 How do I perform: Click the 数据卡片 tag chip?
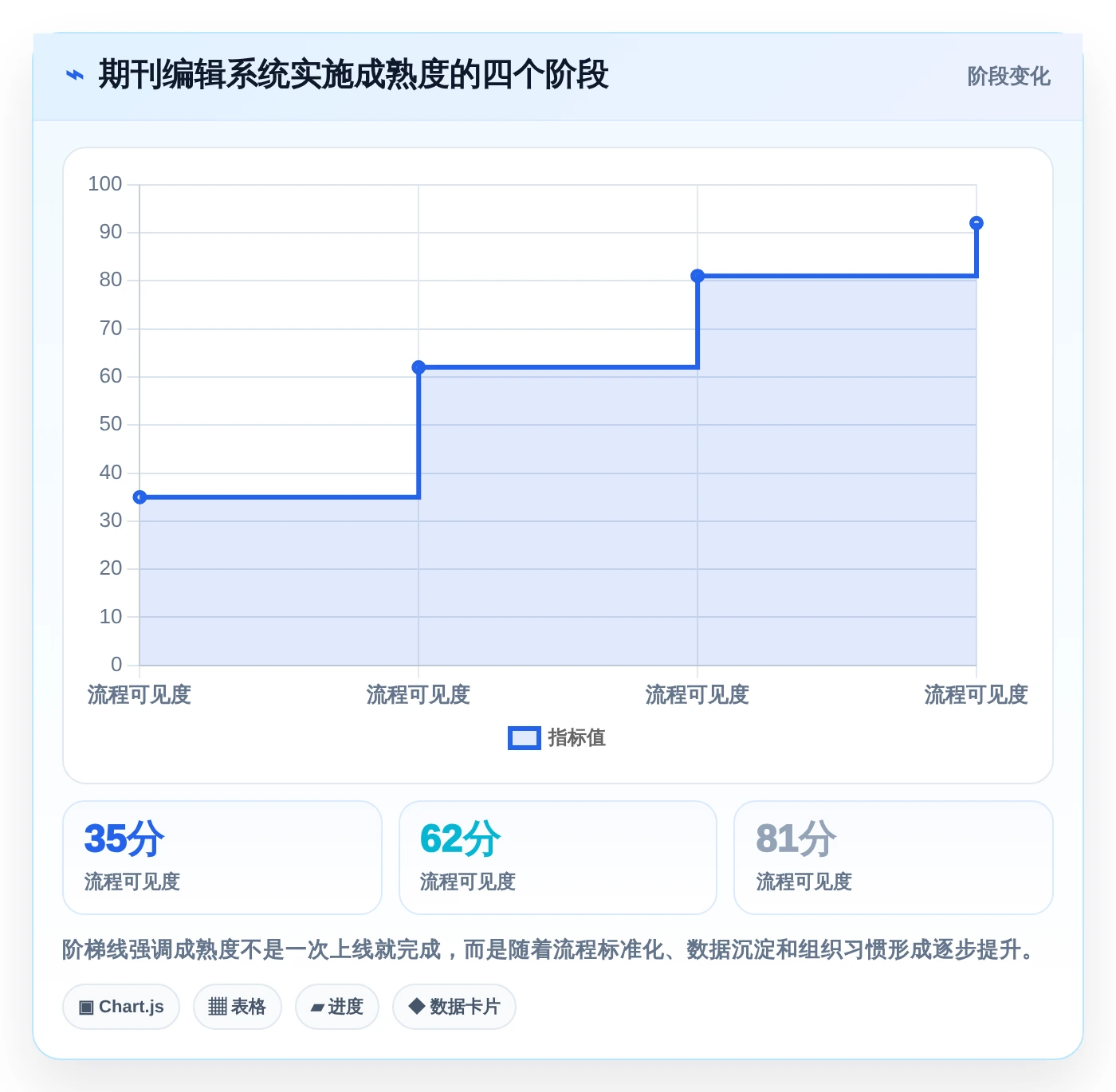454,1007
